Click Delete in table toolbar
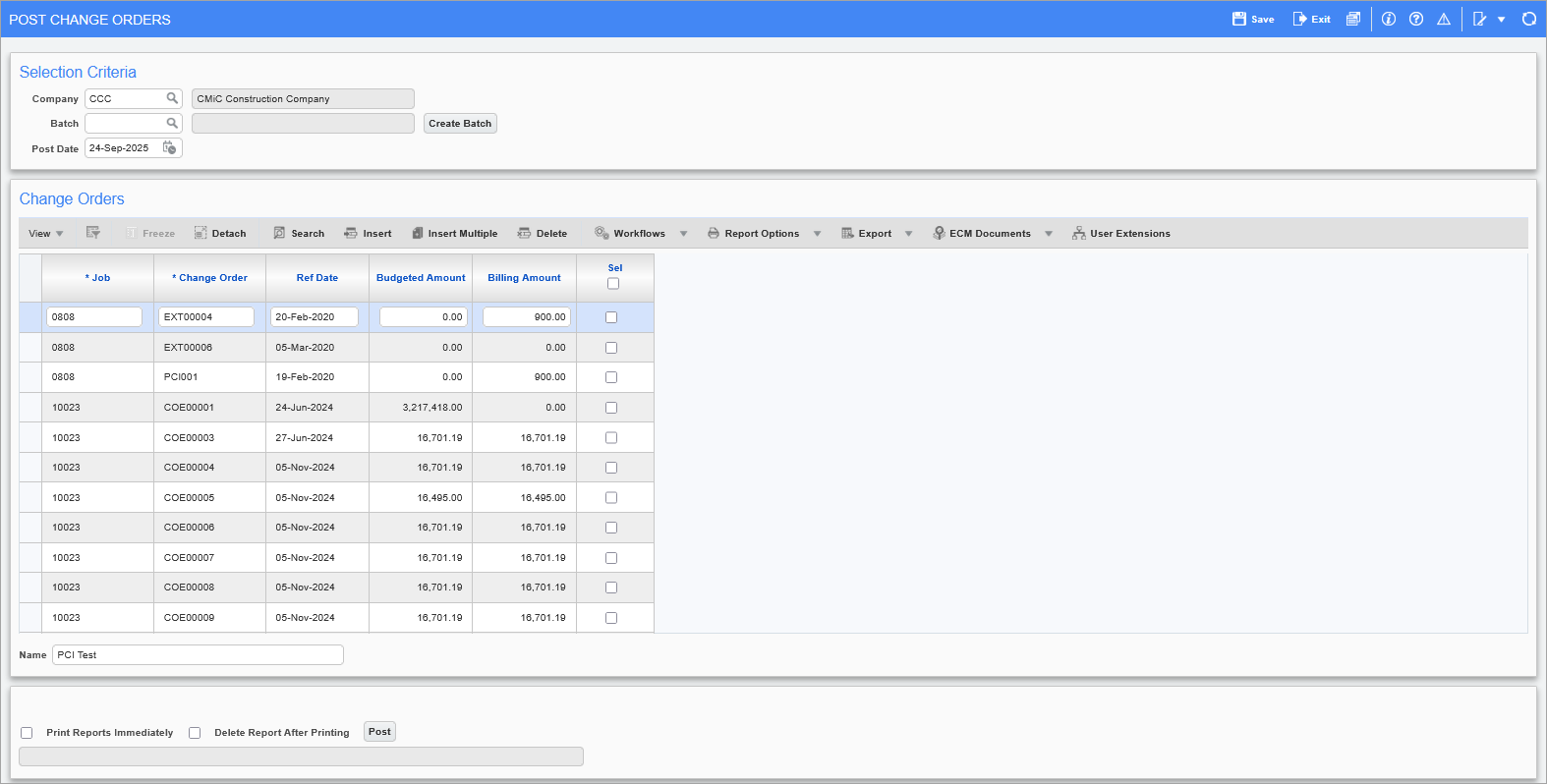 [543, 233]
